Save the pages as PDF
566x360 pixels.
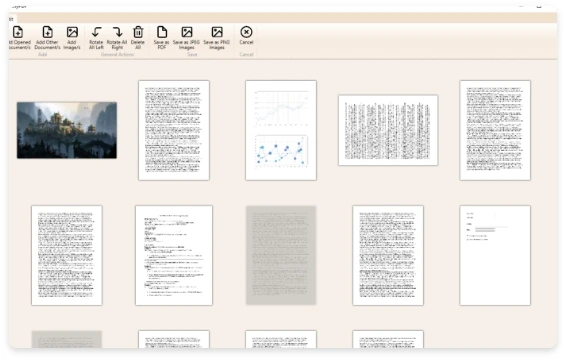(x=162, y=37)
